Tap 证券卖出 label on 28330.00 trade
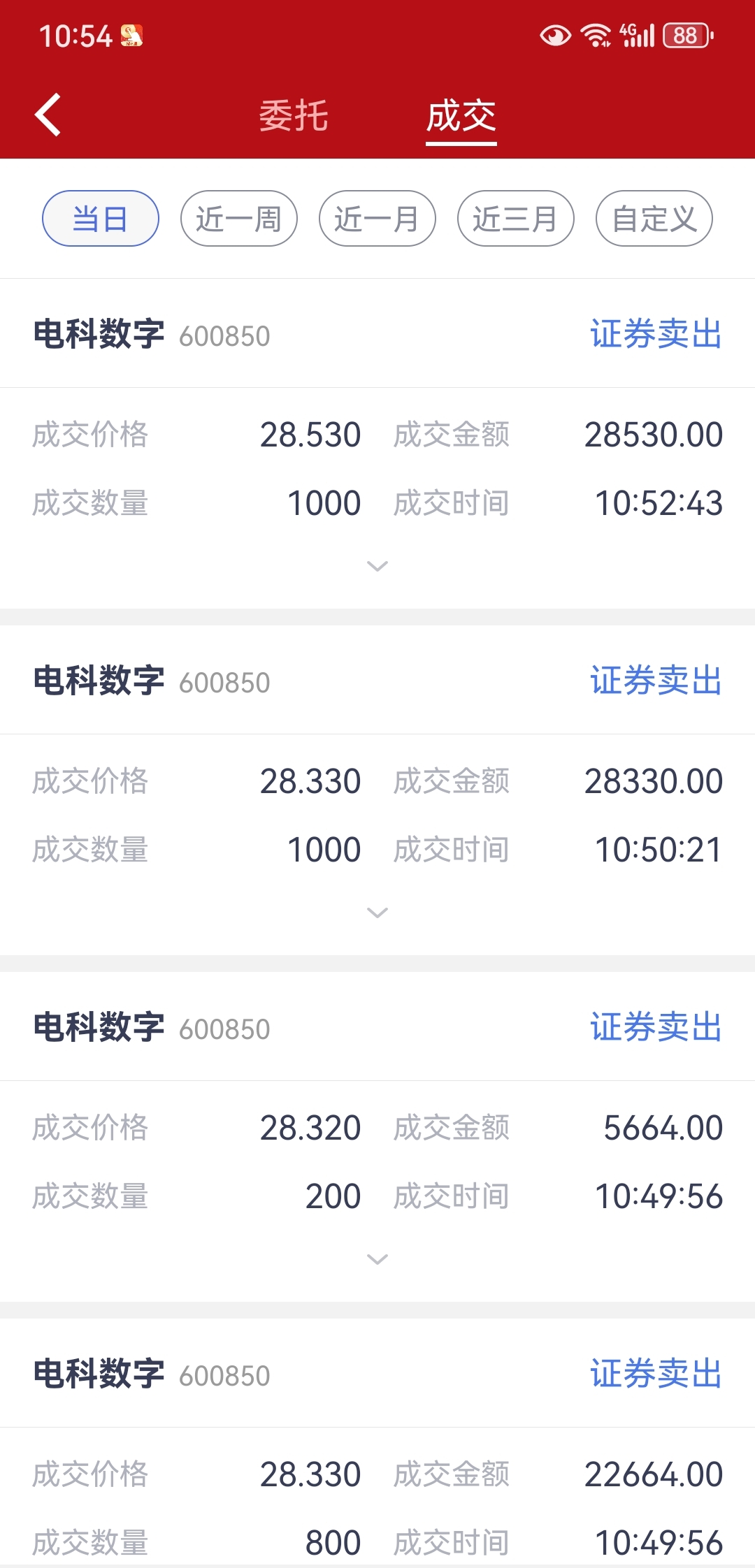 coord(656,681)
